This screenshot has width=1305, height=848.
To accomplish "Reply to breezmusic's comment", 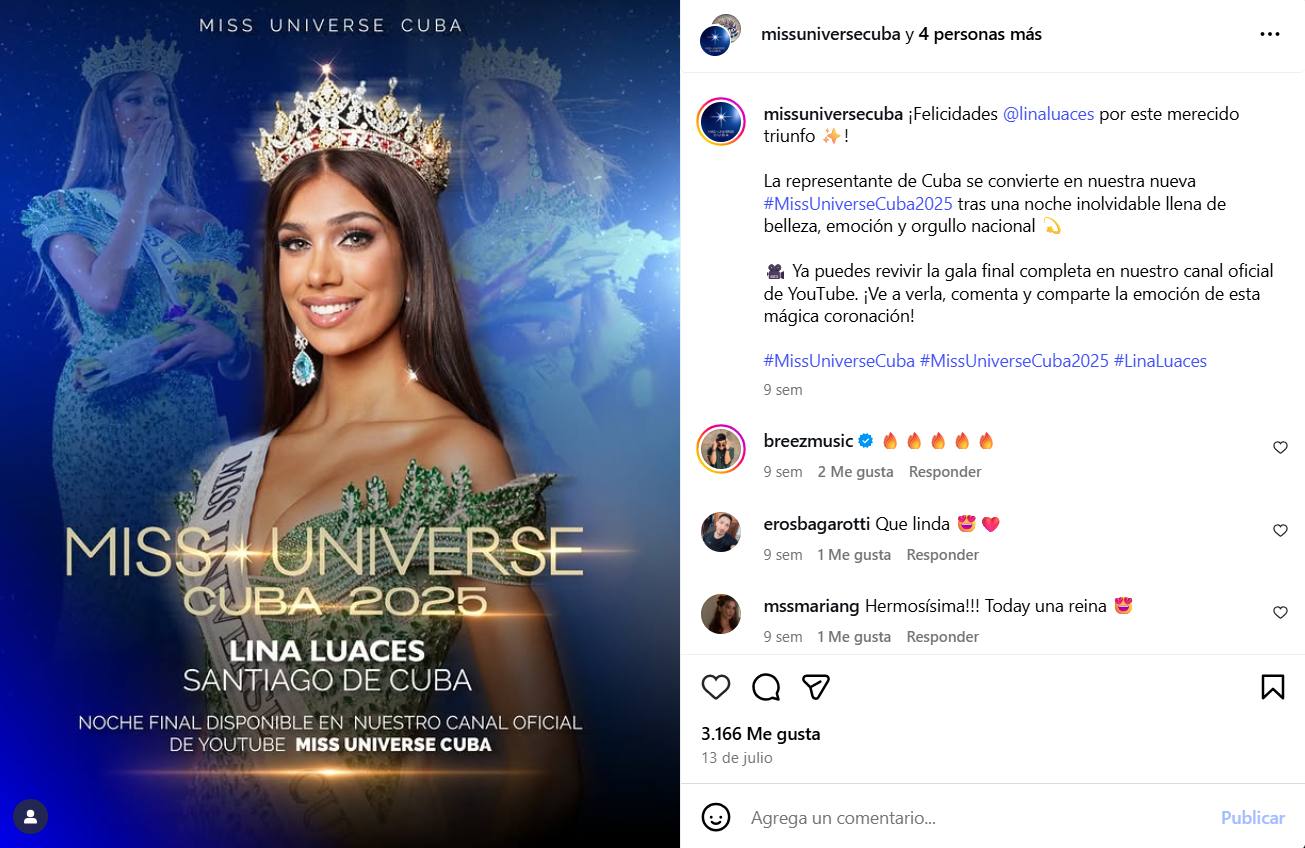I will [945, 472].
